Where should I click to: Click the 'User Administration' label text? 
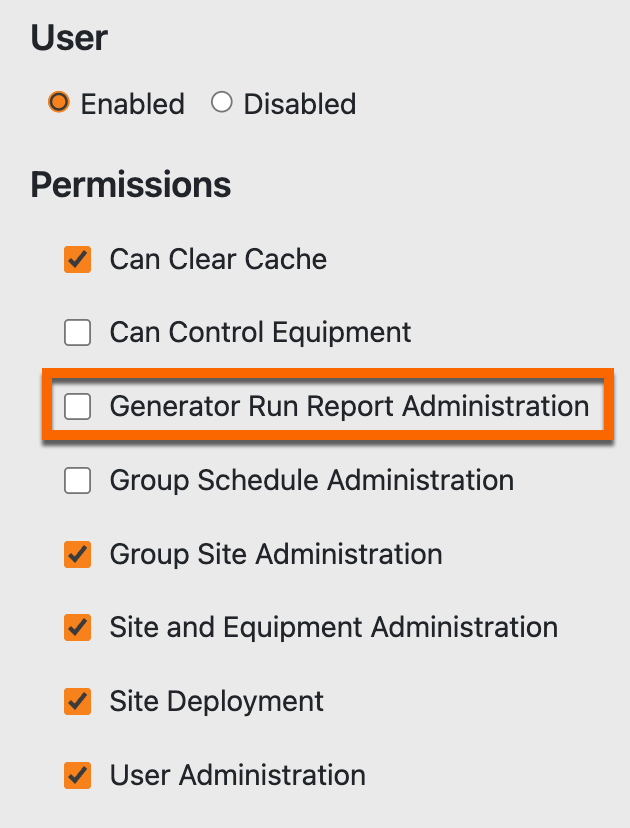click(x=237, y=775)
